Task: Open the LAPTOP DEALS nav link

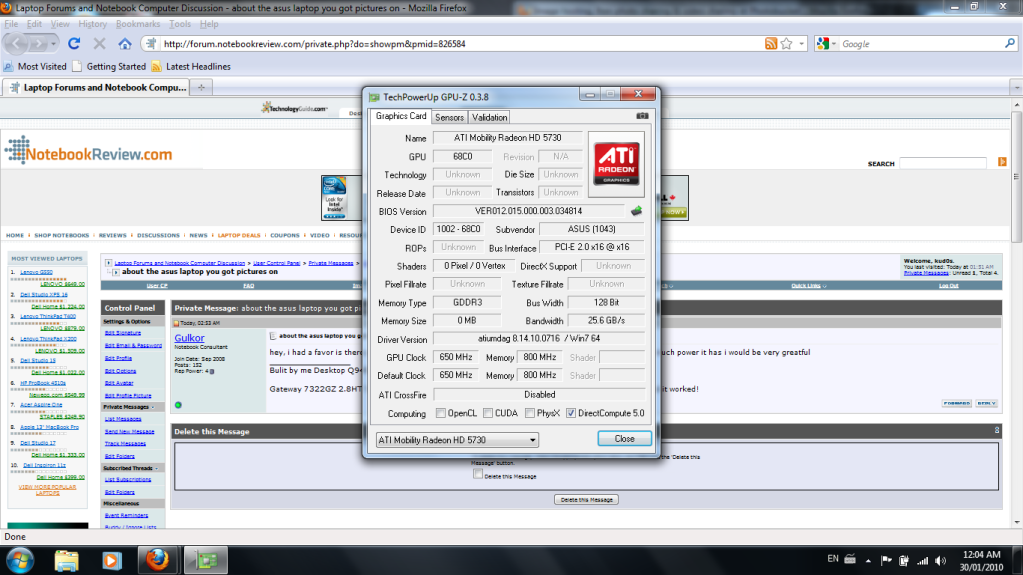Action: (239, 236)
